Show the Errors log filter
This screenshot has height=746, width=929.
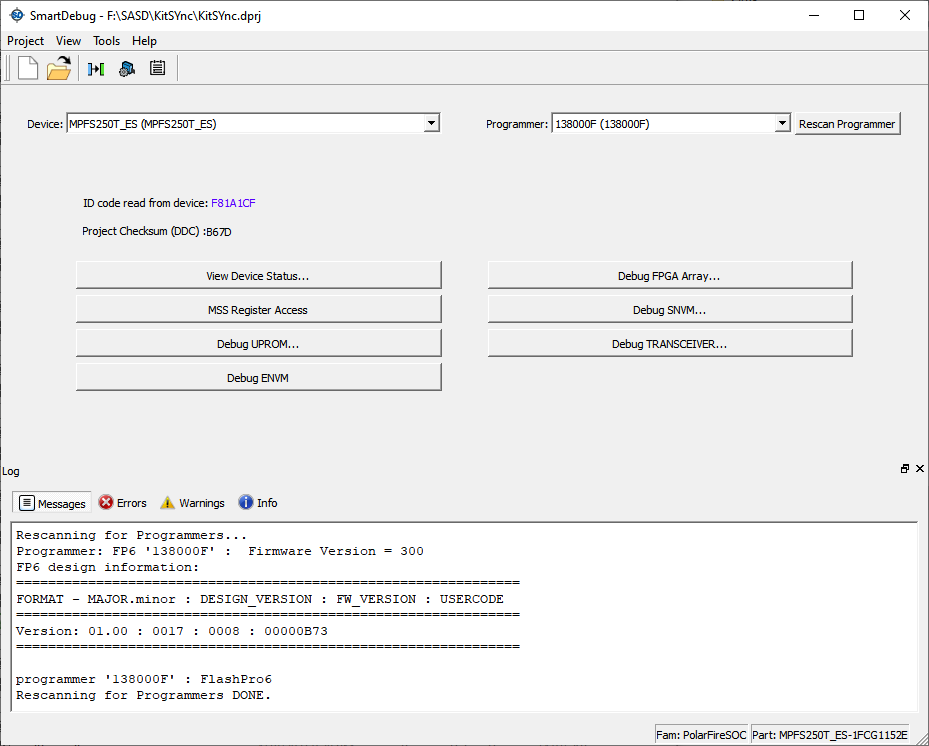click(x=122, y=503)
